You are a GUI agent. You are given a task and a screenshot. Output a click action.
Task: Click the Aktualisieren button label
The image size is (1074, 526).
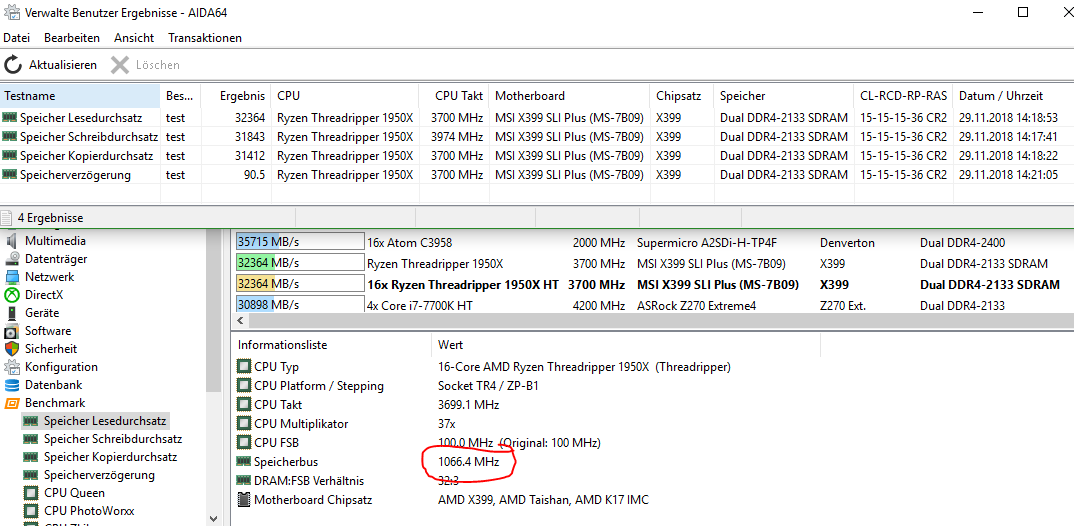[x=62, y=65]
